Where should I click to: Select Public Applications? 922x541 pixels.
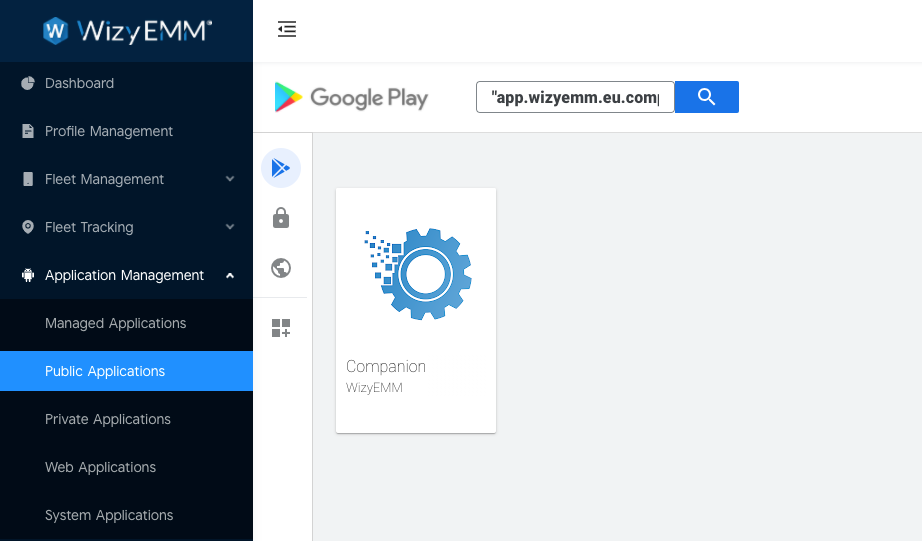point(126,371)
